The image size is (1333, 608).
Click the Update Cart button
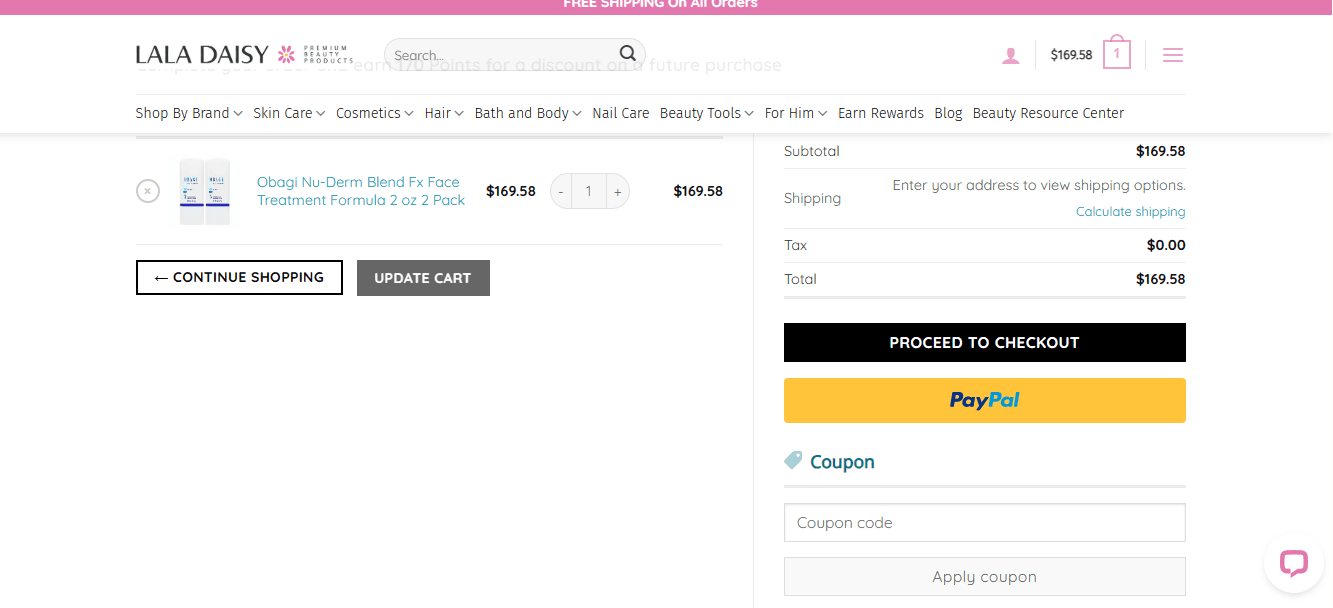pyautogui.click(x=423, y=278)
